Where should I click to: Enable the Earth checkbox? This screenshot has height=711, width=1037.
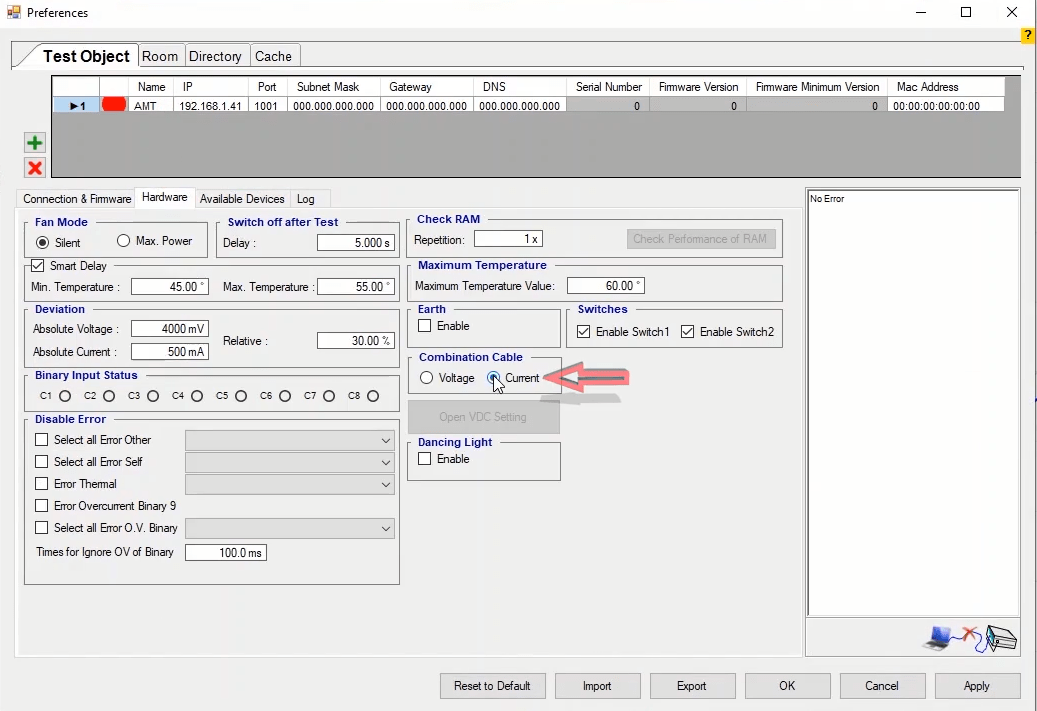[x=425, y=326]
